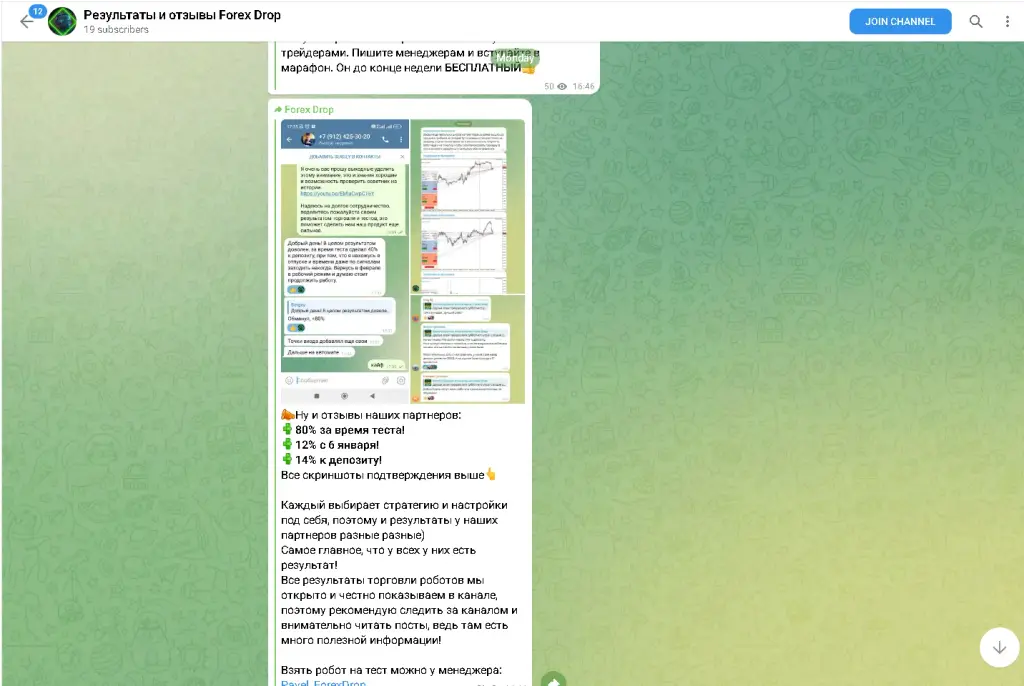
Task: Open the trading charts screenshot
Action: (x=468, y=206)
